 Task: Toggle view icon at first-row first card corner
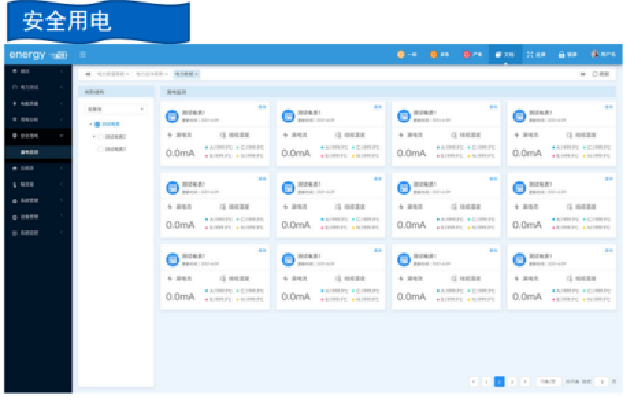(x=262, y=107)
